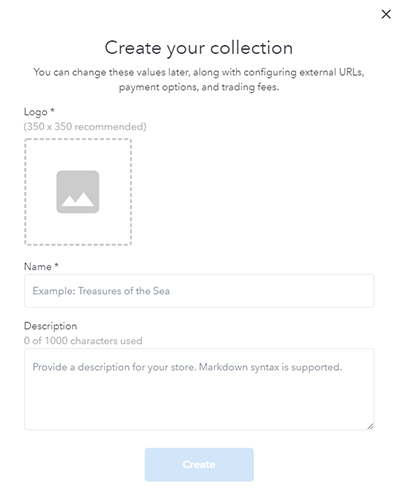Click the subtitle about changing values later
This screenshot has height=497, width=400.
coord(199,79)
